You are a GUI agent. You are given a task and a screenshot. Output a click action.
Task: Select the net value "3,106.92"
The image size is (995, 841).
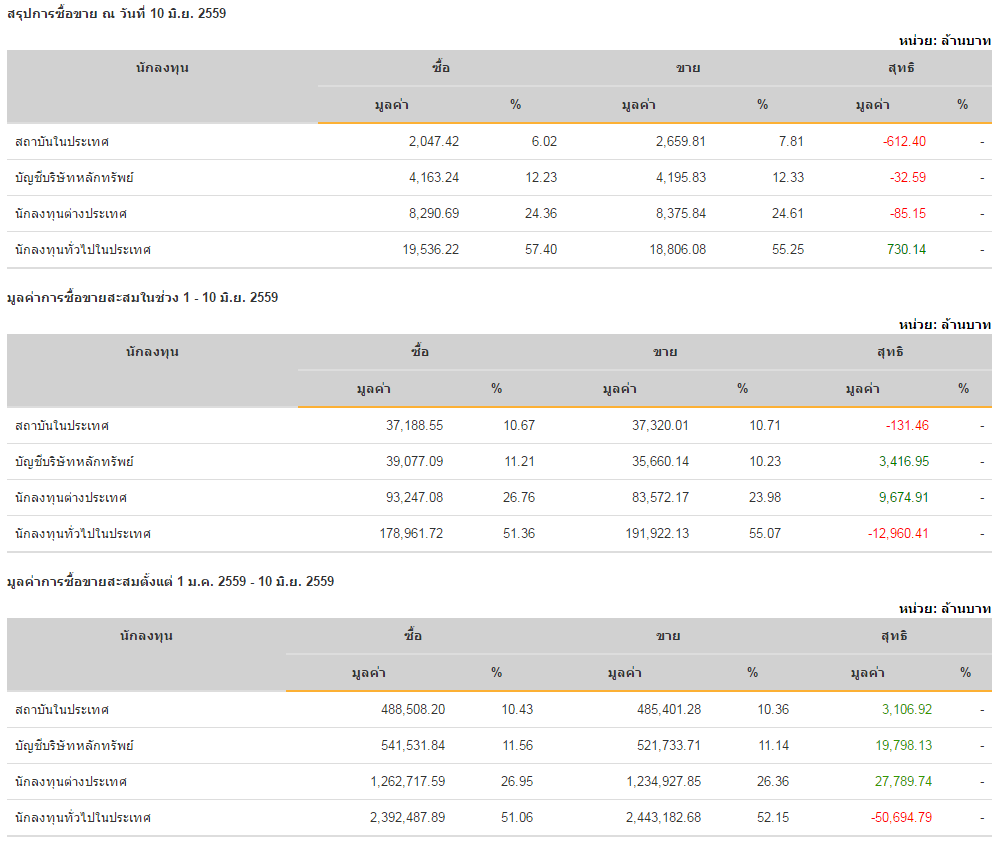[907, 710]
